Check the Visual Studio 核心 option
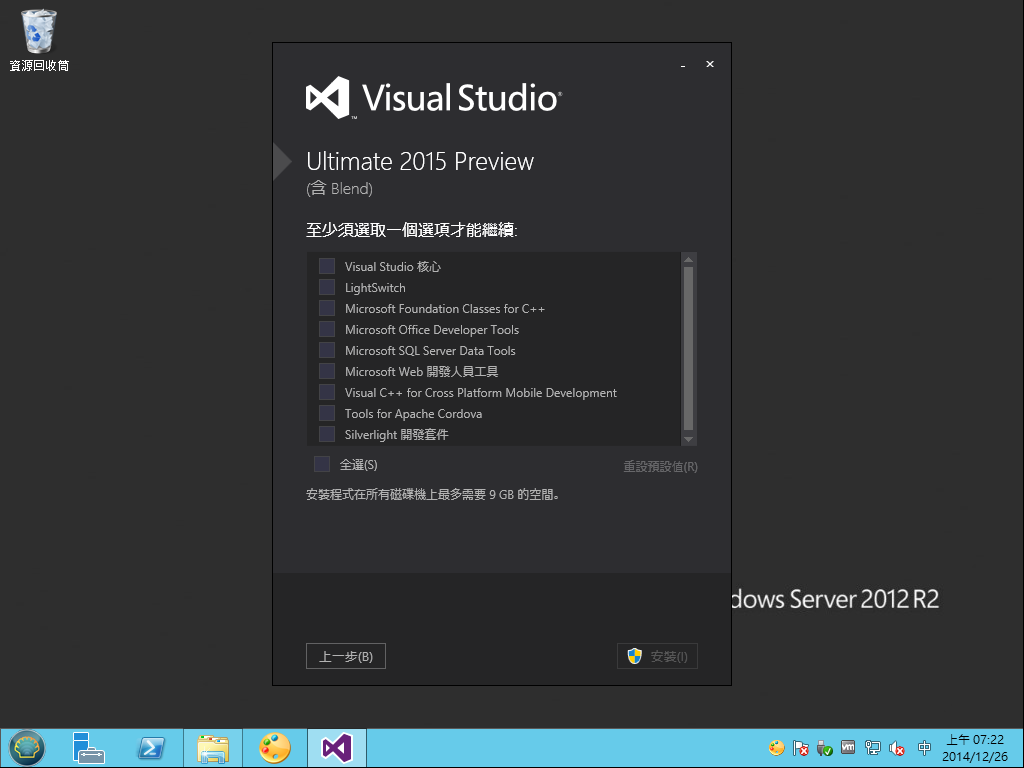Viewport: 1024px width, 768px height. click(327, 266)
